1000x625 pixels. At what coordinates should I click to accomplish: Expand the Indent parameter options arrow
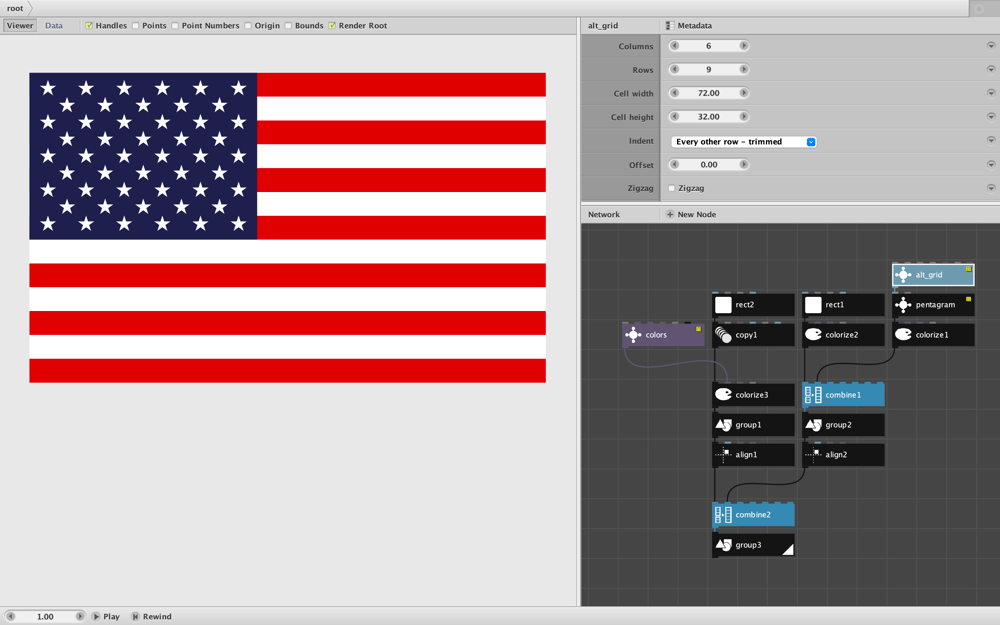coord(990,140)
